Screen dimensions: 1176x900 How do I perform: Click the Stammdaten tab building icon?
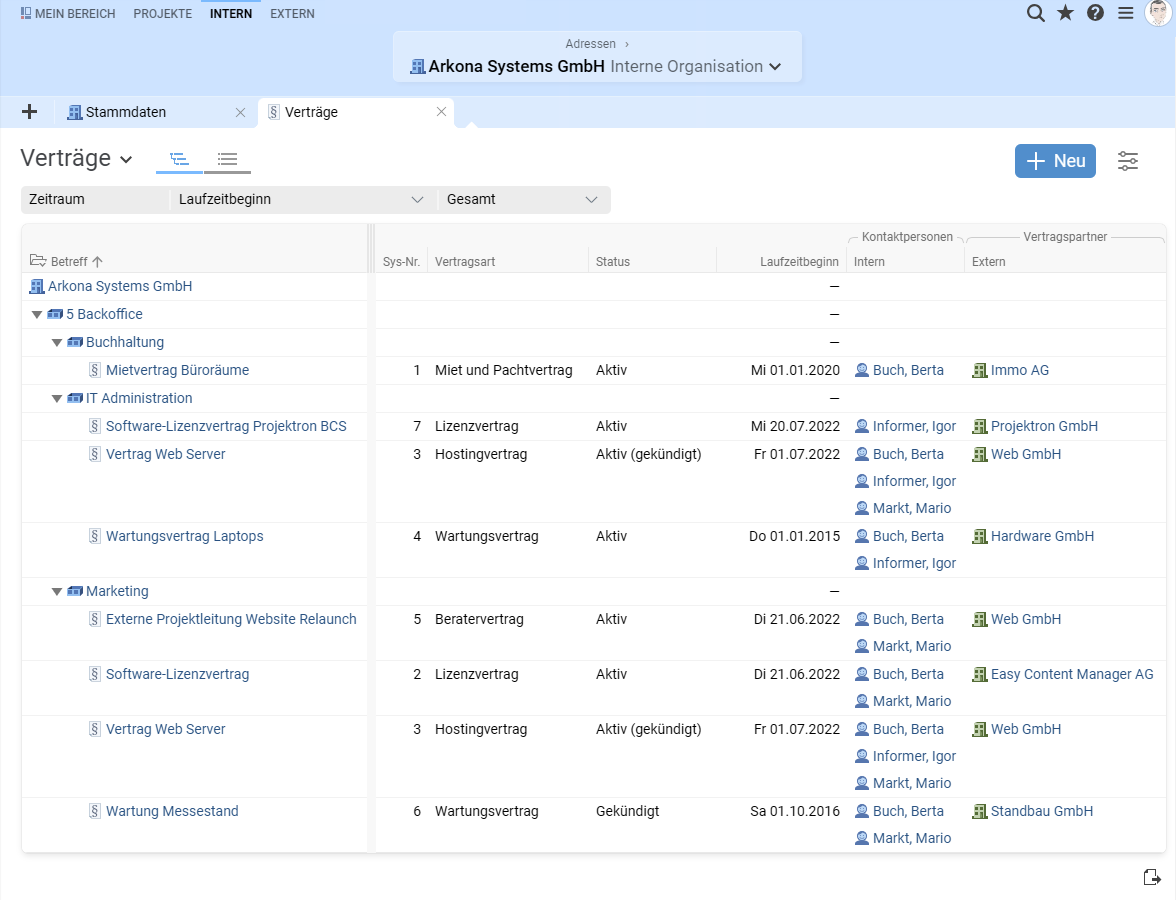coord(75,112)
